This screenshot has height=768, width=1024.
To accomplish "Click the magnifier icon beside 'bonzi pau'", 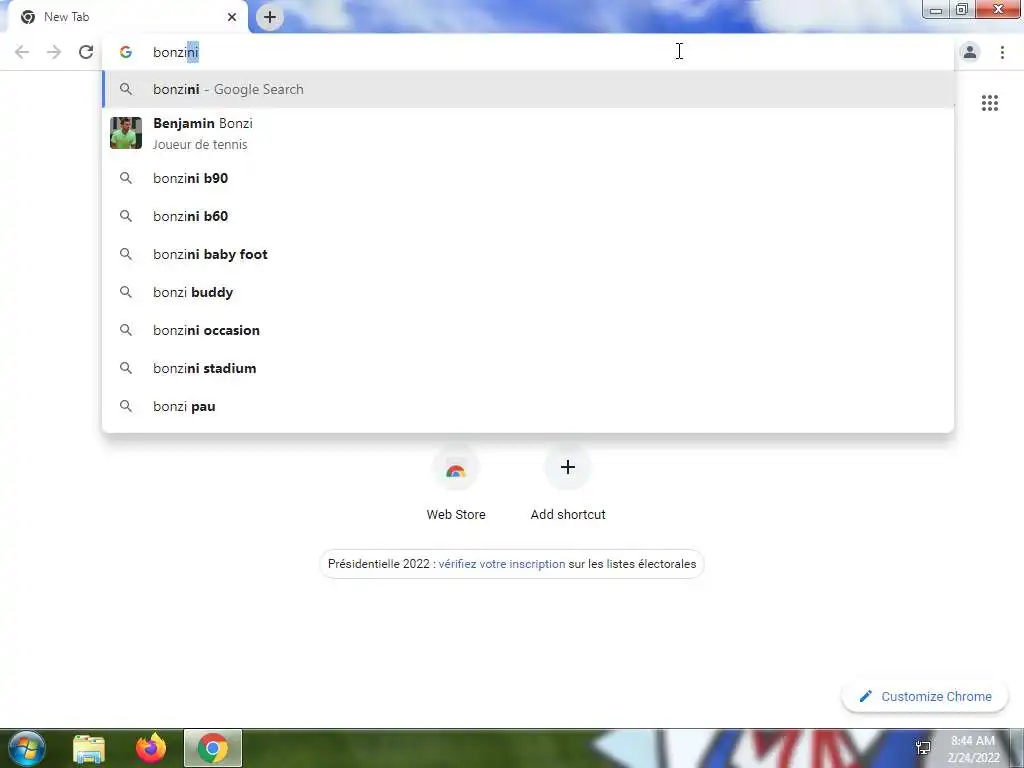I will (x=126, y=406).
